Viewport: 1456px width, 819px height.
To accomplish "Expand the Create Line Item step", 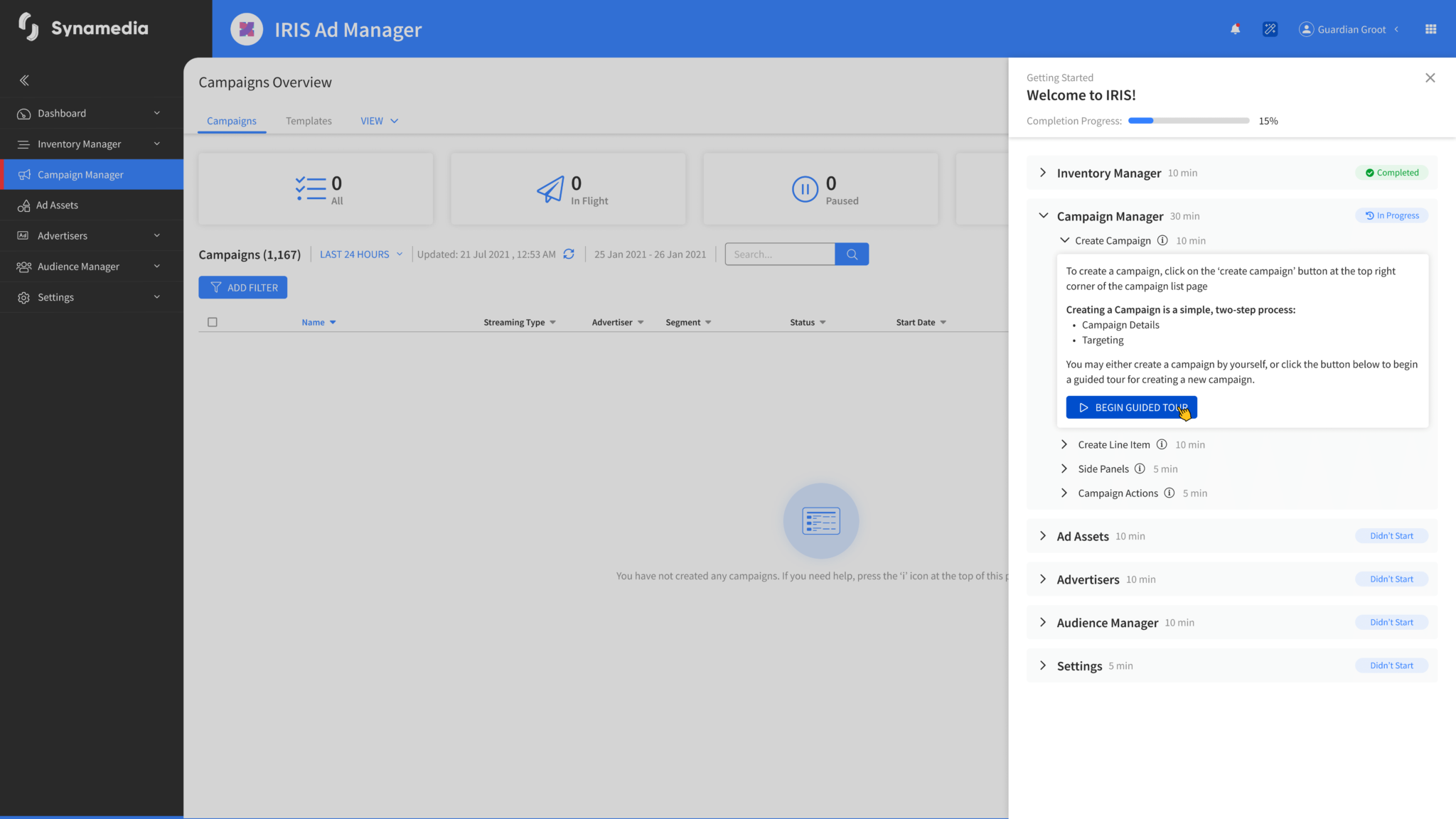I will [x=1064, y=444].
